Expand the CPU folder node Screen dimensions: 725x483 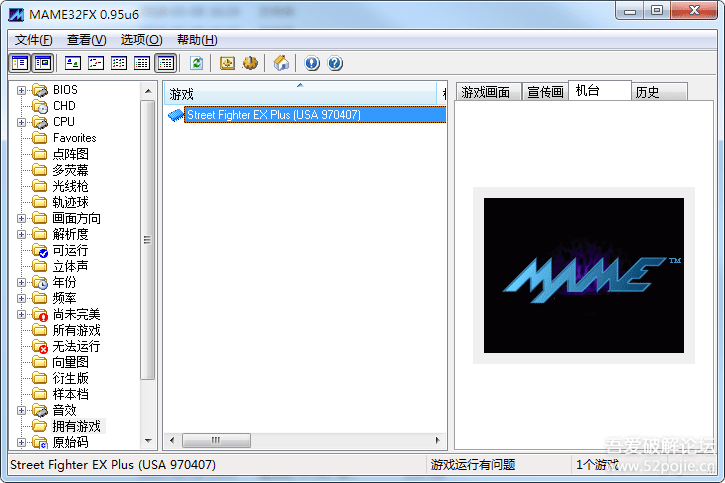[21, 122]
